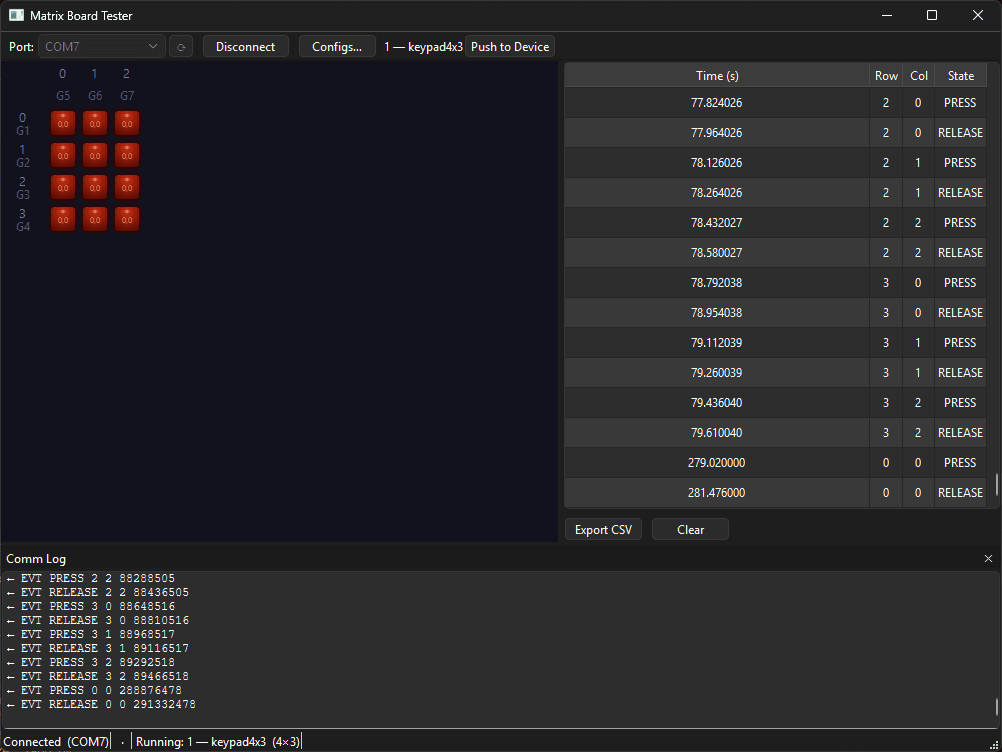Image resolution: width=1002 pixels, height=752 pixels.
Task: Click the Matrix Board Tester title bar icon
Action: [15, 15]
